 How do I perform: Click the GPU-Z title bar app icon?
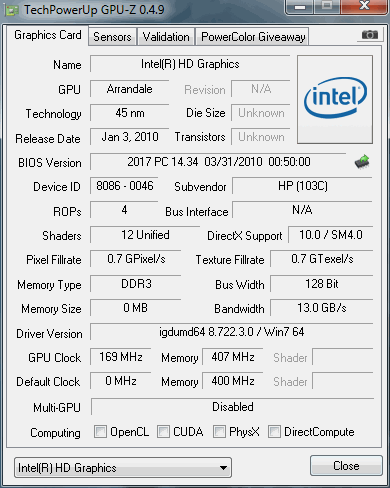pos(12,10)
